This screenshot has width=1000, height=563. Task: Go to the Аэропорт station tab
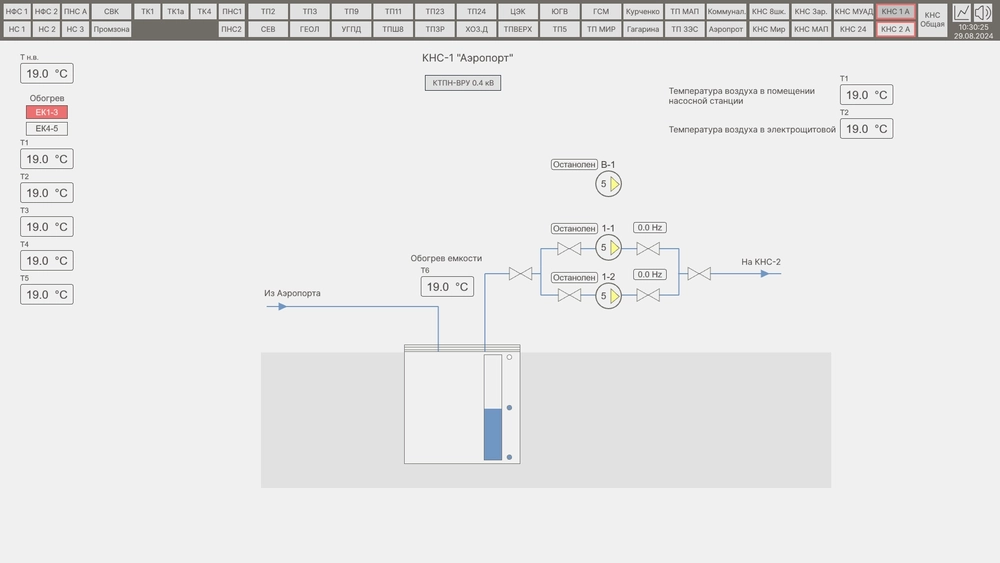[x=725, y=29]
